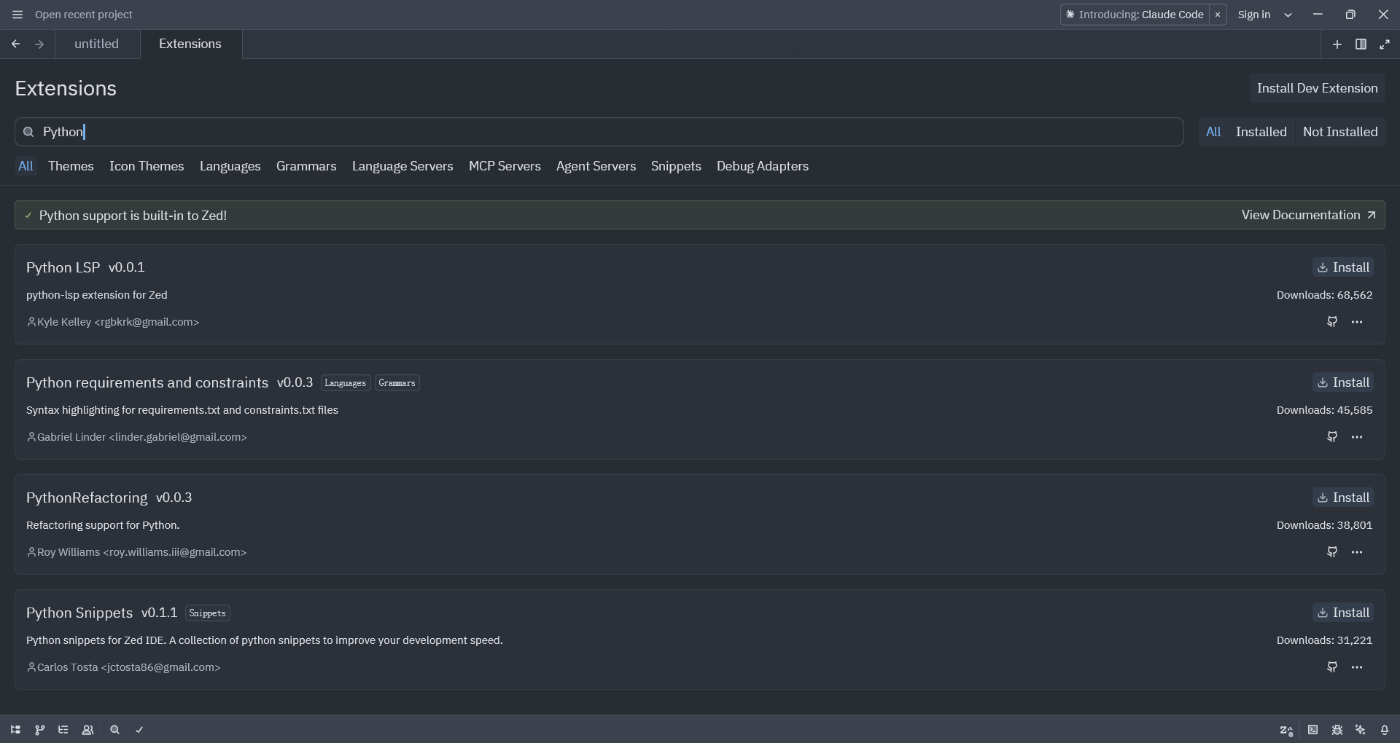Show All extensions install filter

tap(1213, 132)
